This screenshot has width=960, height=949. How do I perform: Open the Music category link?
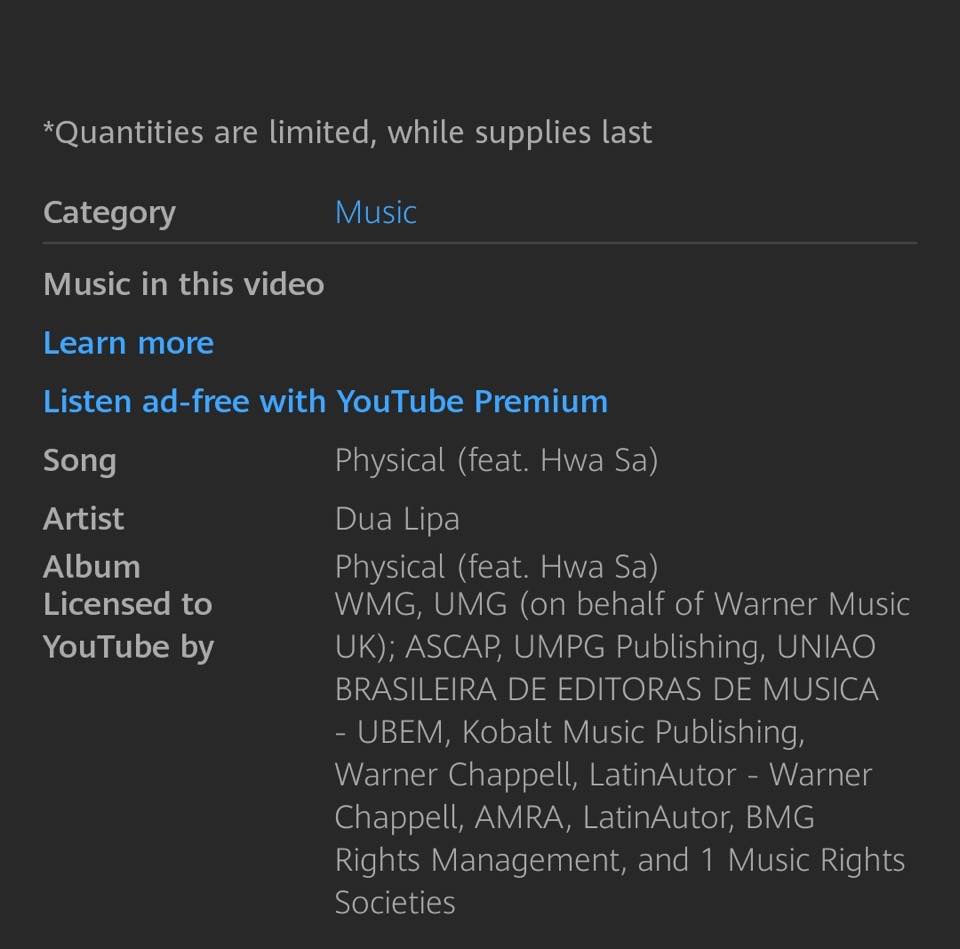click(x=375, y=212)
